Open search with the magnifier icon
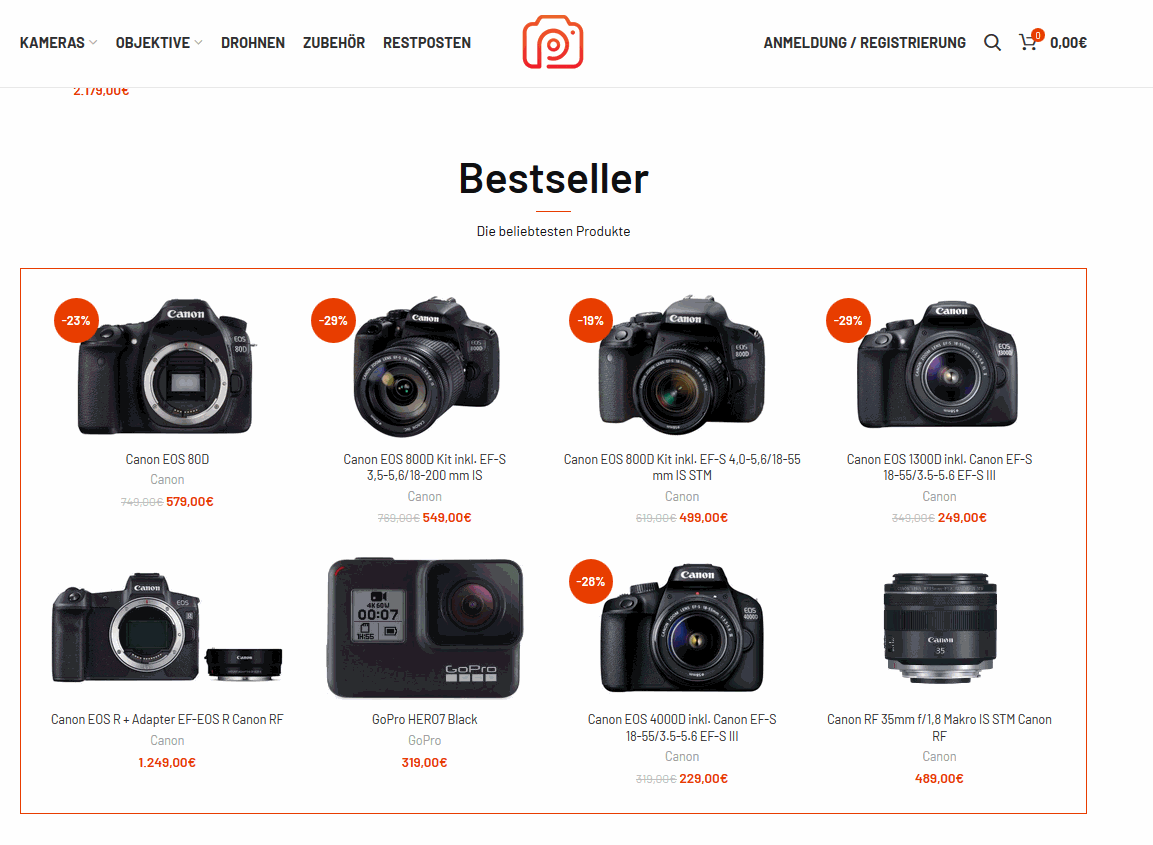1153x845 pixels. coord(992,43)
